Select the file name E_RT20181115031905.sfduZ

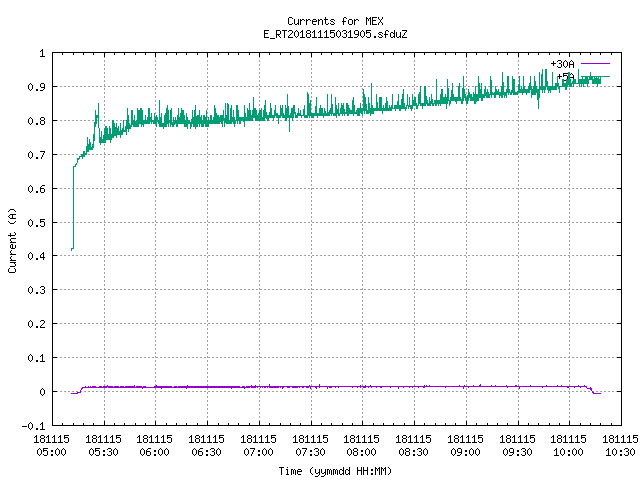335,34
